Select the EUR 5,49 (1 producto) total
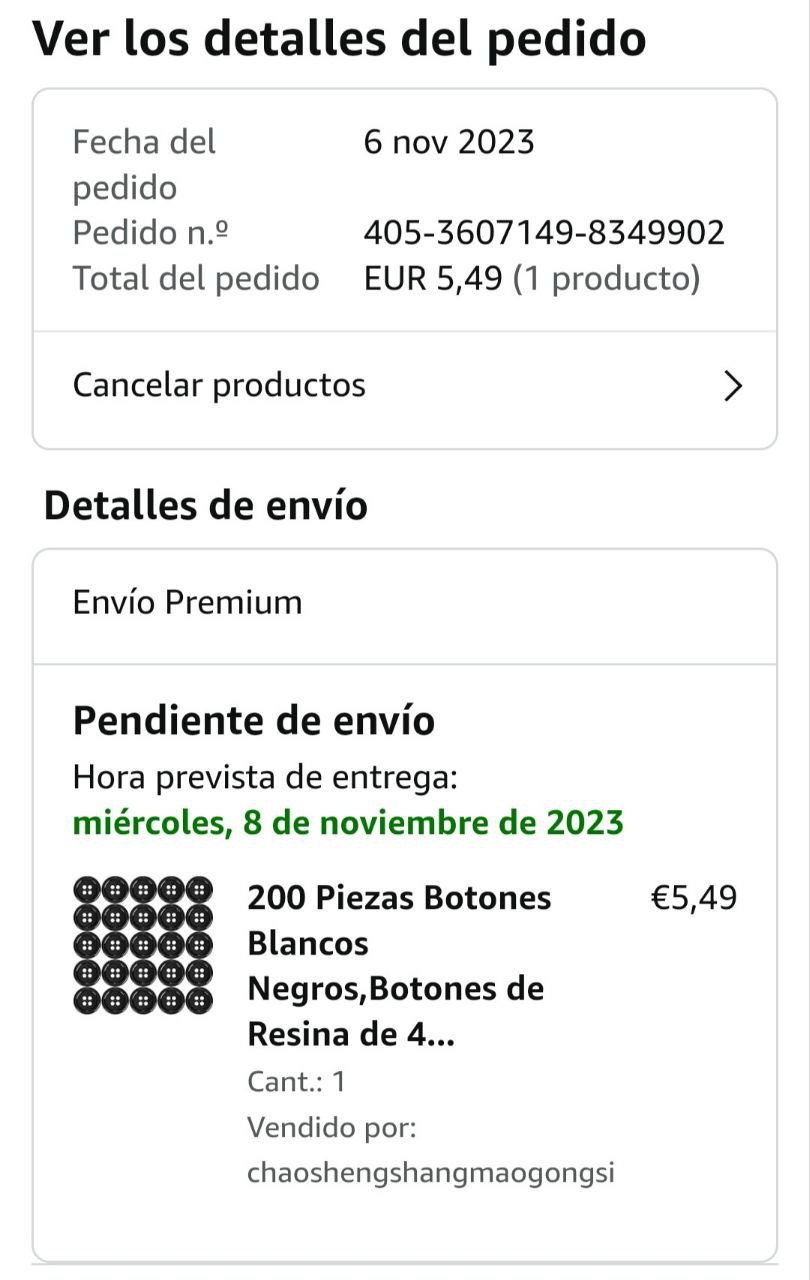Screen dimensions: 810x1280 [532, 279]
